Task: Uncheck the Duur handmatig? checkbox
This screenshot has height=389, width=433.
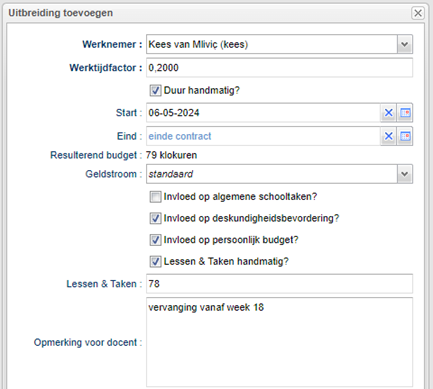Action: (155, 90)
